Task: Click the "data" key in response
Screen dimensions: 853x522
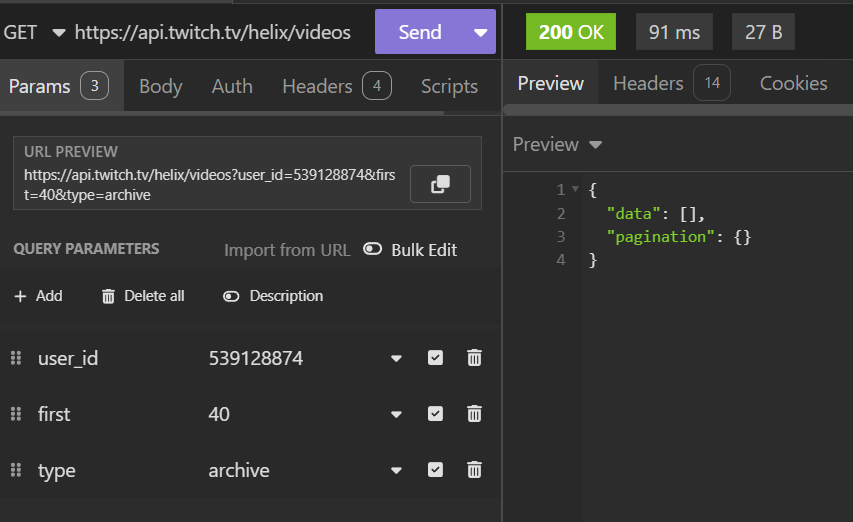Action: 633,213
